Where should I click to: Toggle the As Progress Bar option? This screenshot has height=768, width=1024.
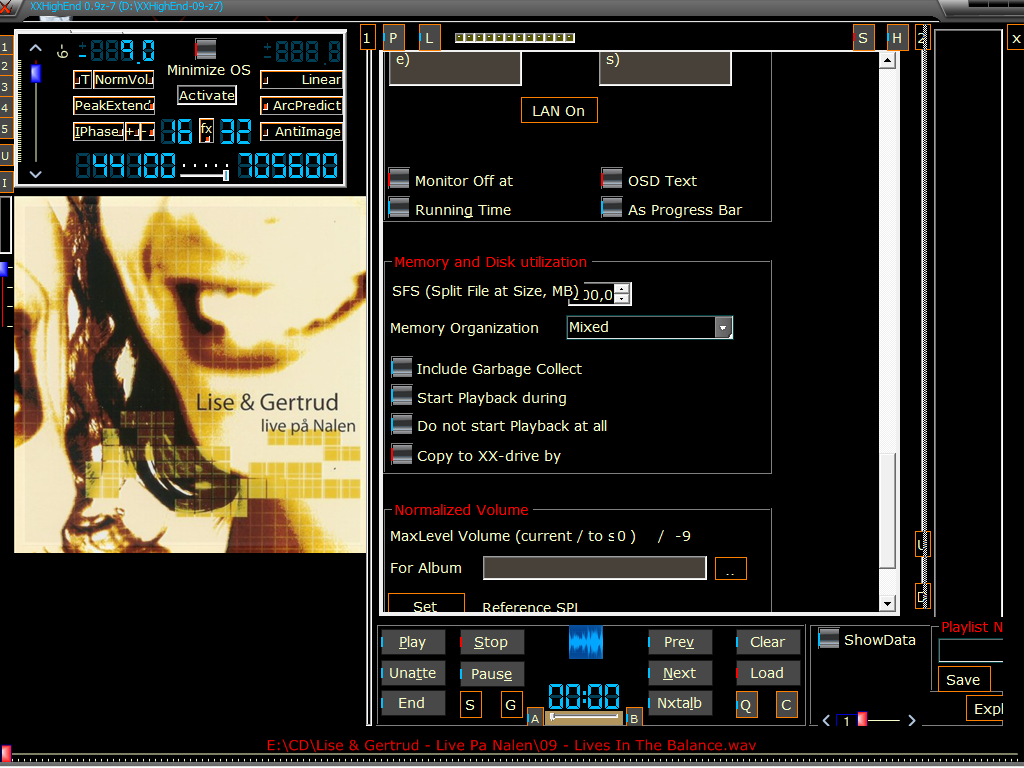611,208
